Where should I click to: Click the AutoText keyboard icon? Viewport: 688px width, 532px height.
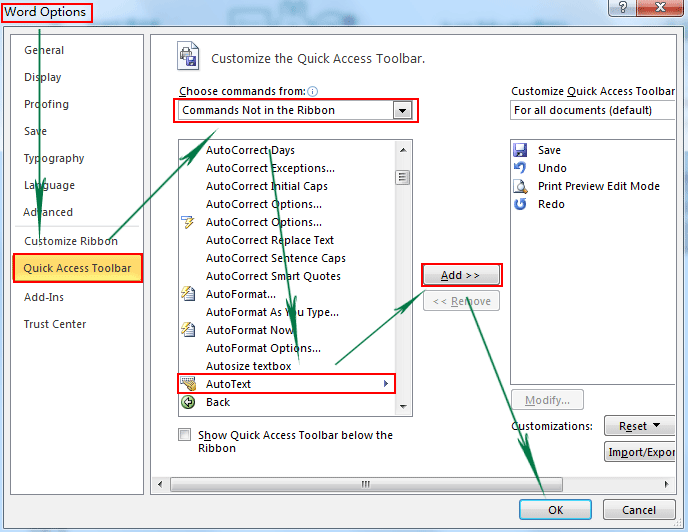(x=189, y=384)
